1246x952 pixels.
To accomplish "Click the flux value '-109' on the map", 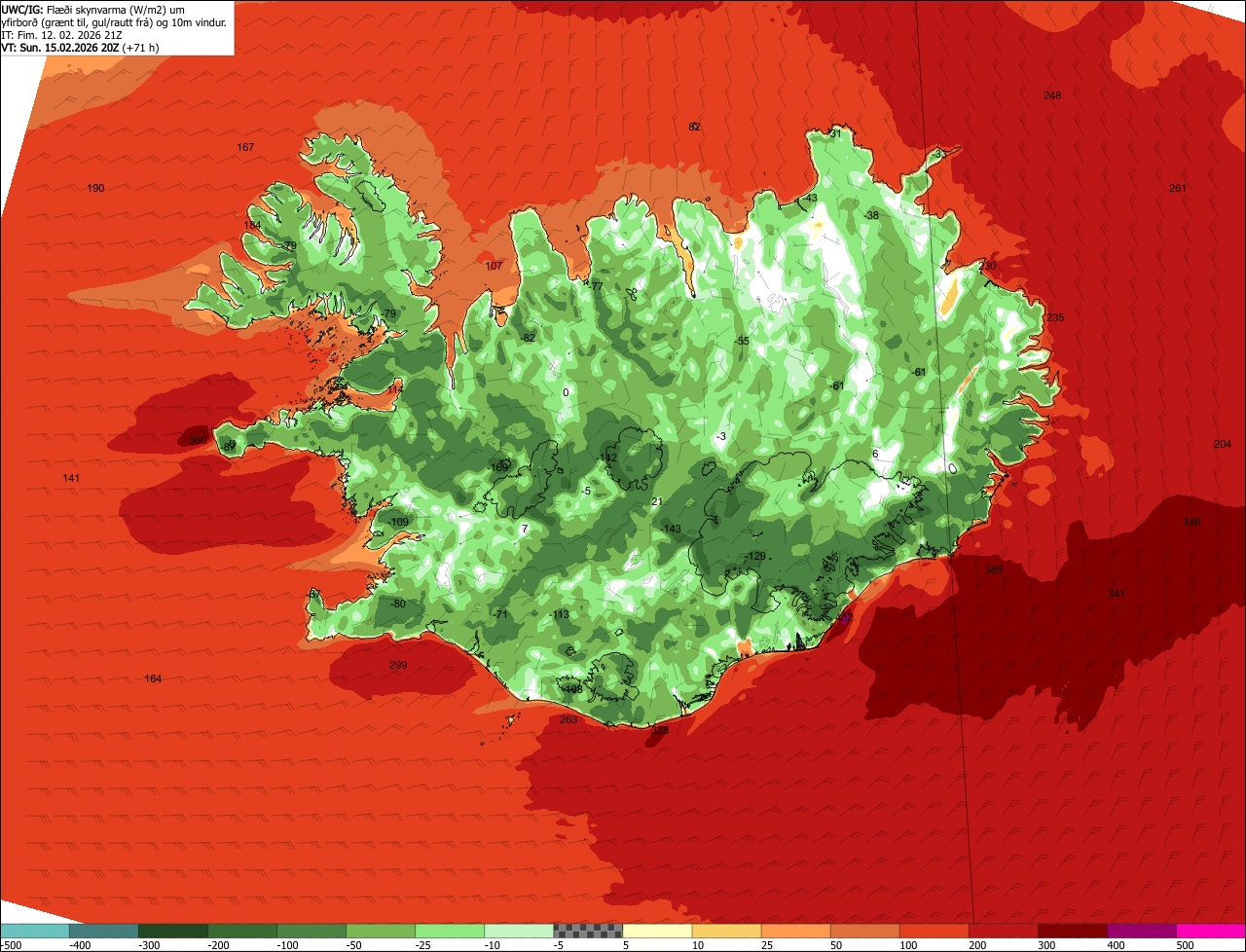I will tap(399, 522).
